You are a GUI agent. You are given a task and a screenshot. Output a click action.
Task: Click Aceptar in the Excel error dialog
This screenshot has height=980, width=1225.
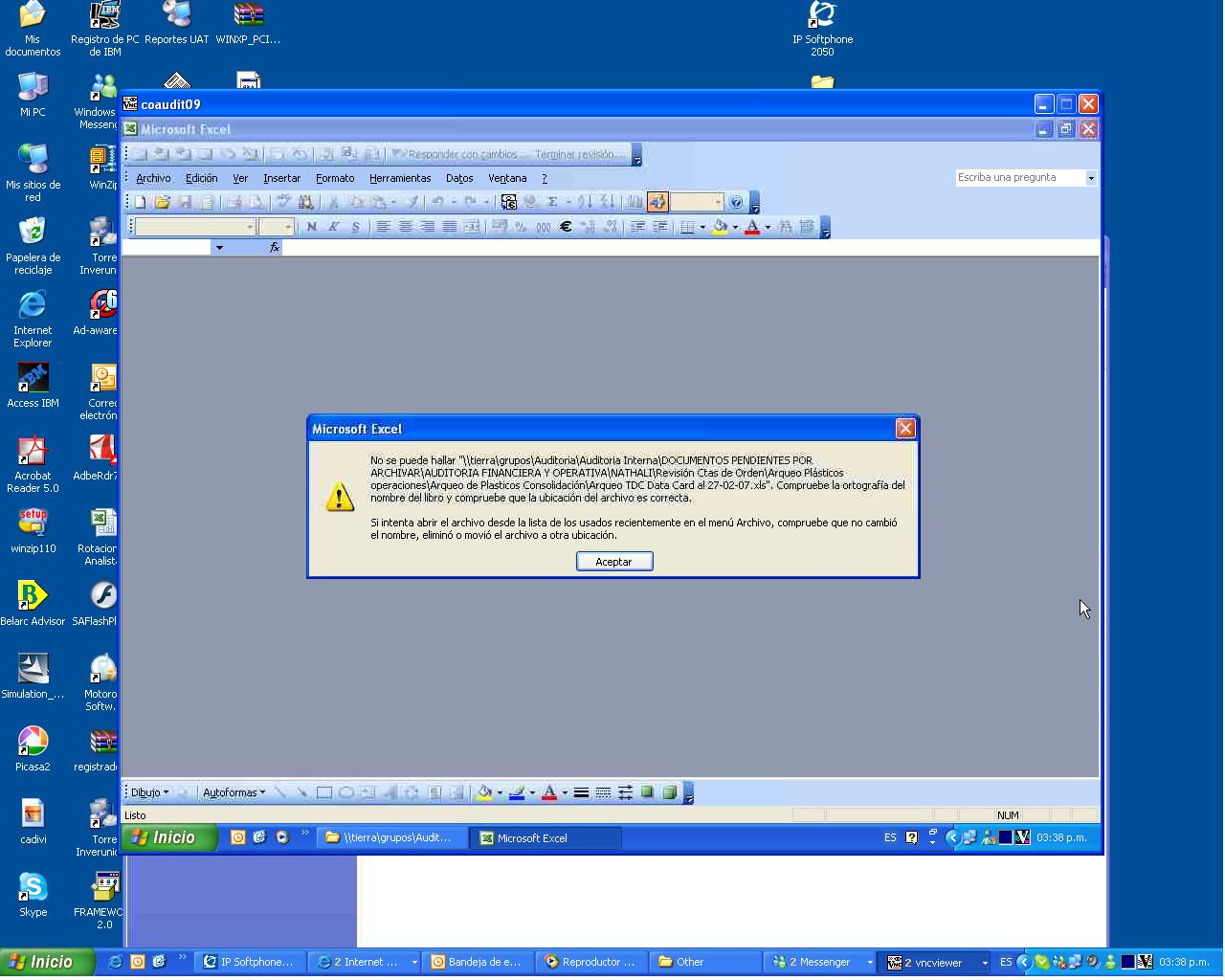(x=614, y=562)
